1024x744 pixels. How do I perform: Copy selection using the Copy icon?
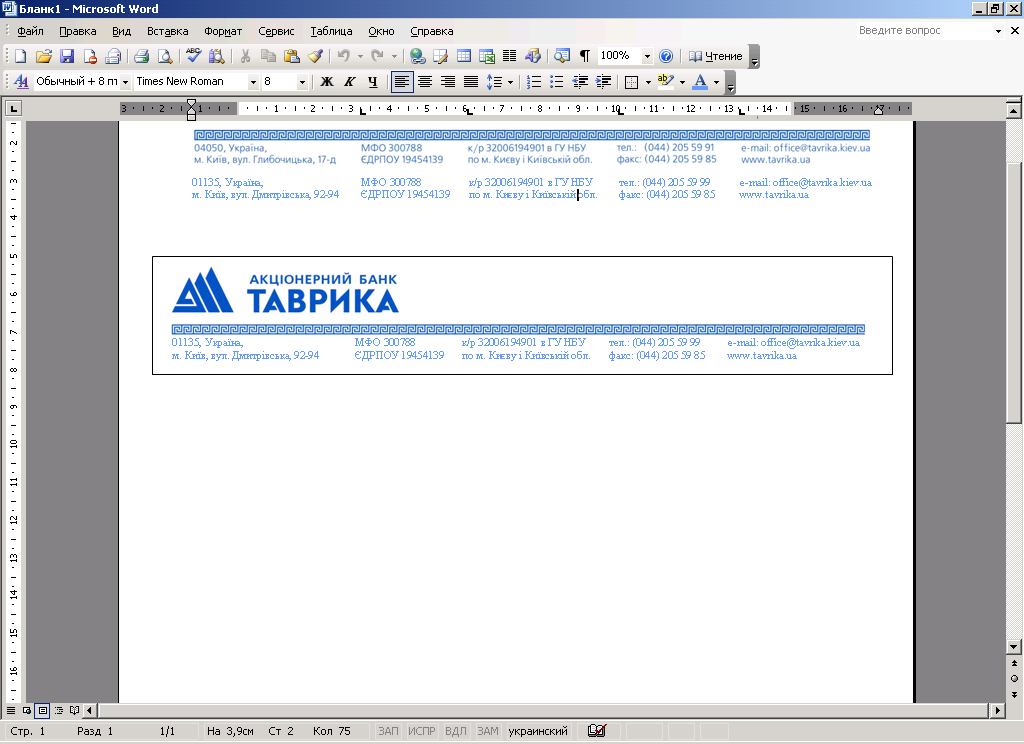268,56
